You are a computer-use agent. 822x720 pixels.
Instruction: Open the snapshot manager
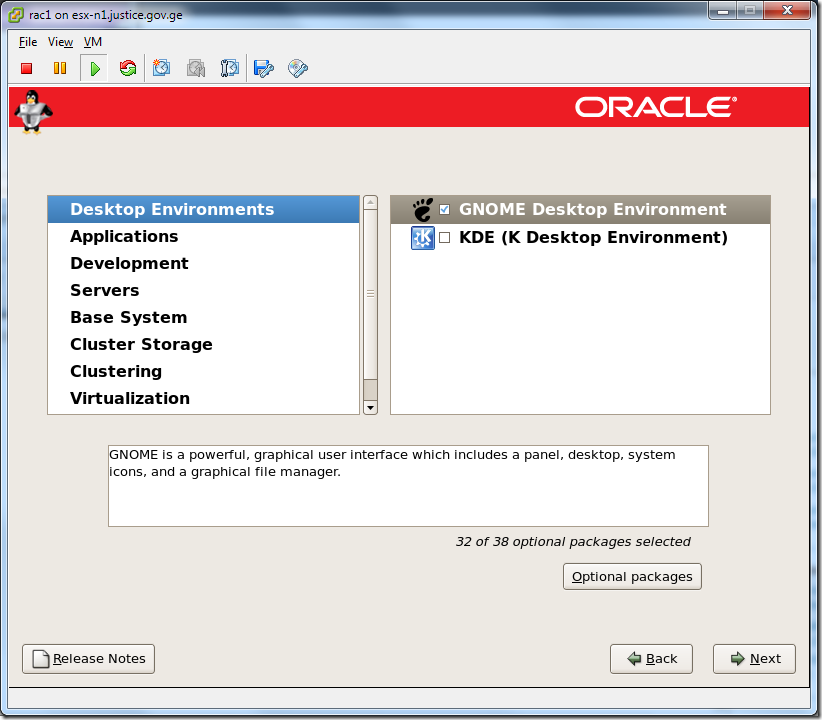tap(229, 68)
